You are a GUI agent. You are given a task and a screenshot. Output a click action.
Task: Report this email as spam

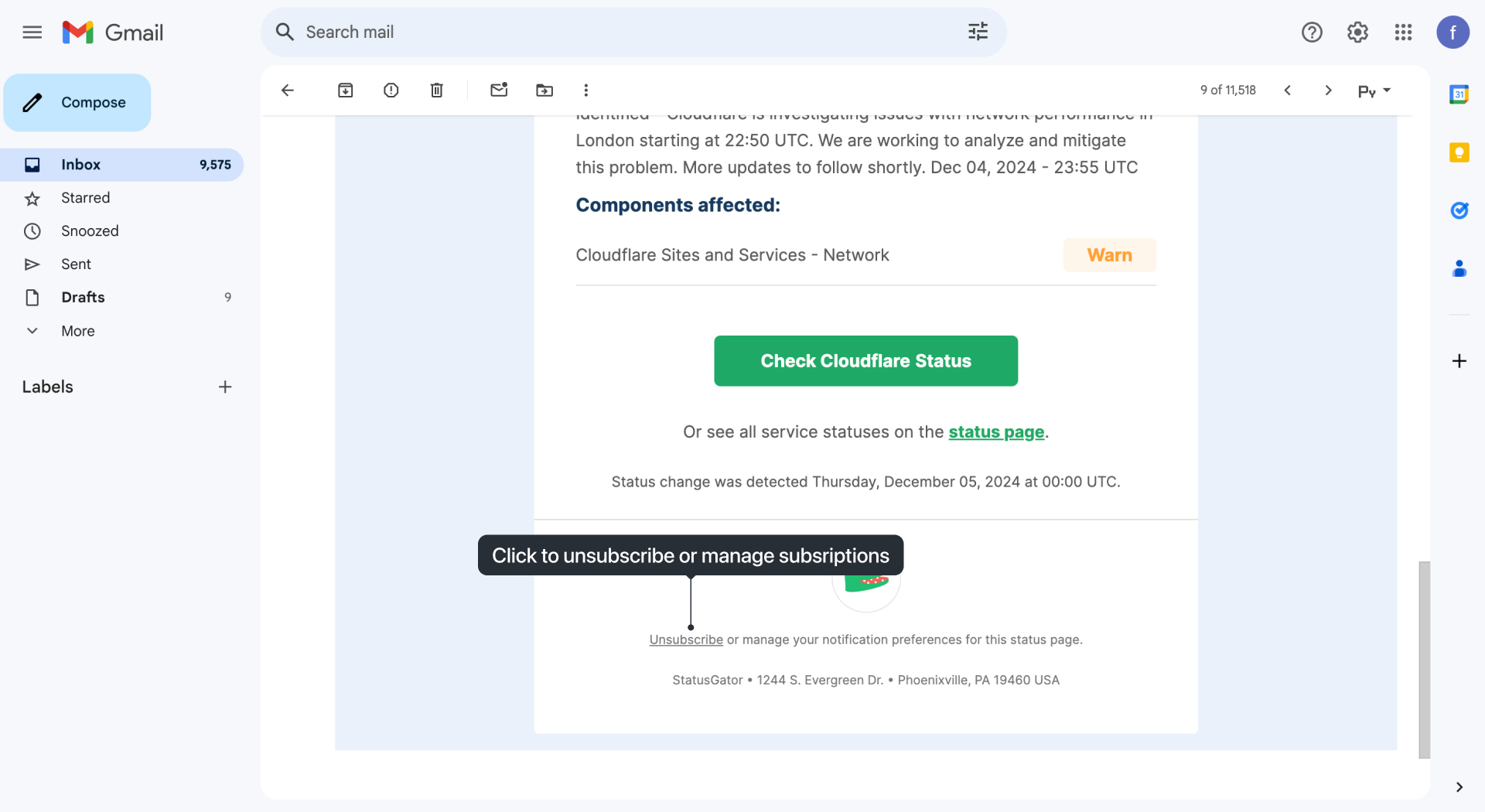(x=391, y=90)
